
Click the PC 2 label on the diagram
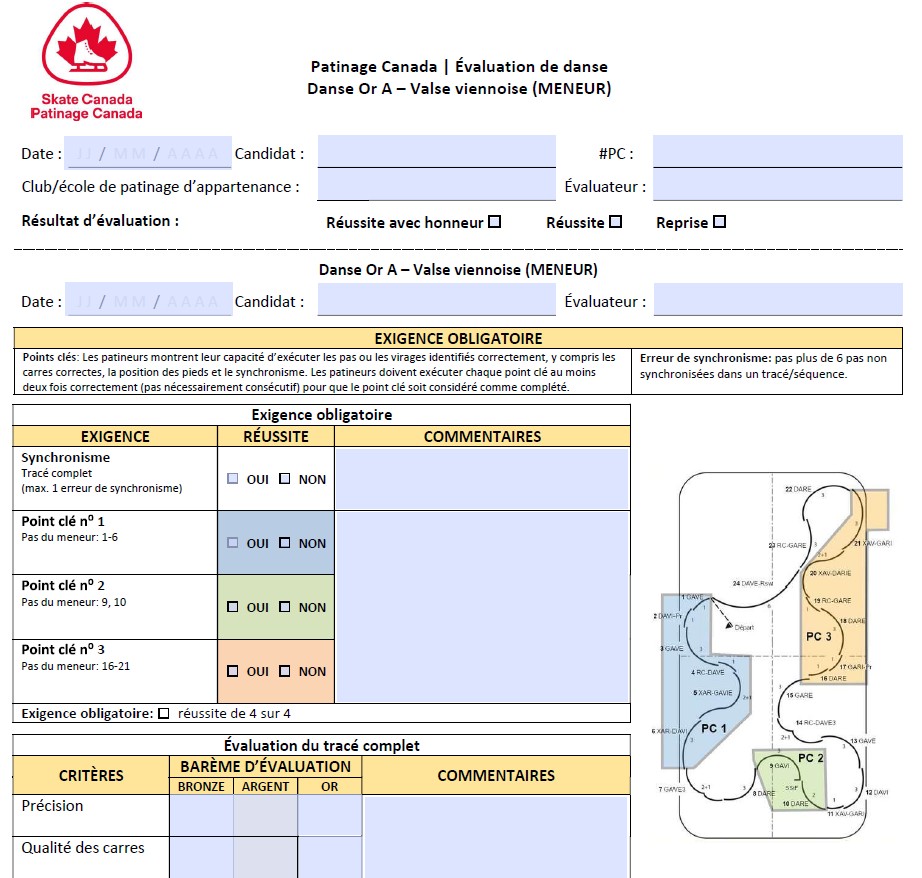click(x=810, y=758)
